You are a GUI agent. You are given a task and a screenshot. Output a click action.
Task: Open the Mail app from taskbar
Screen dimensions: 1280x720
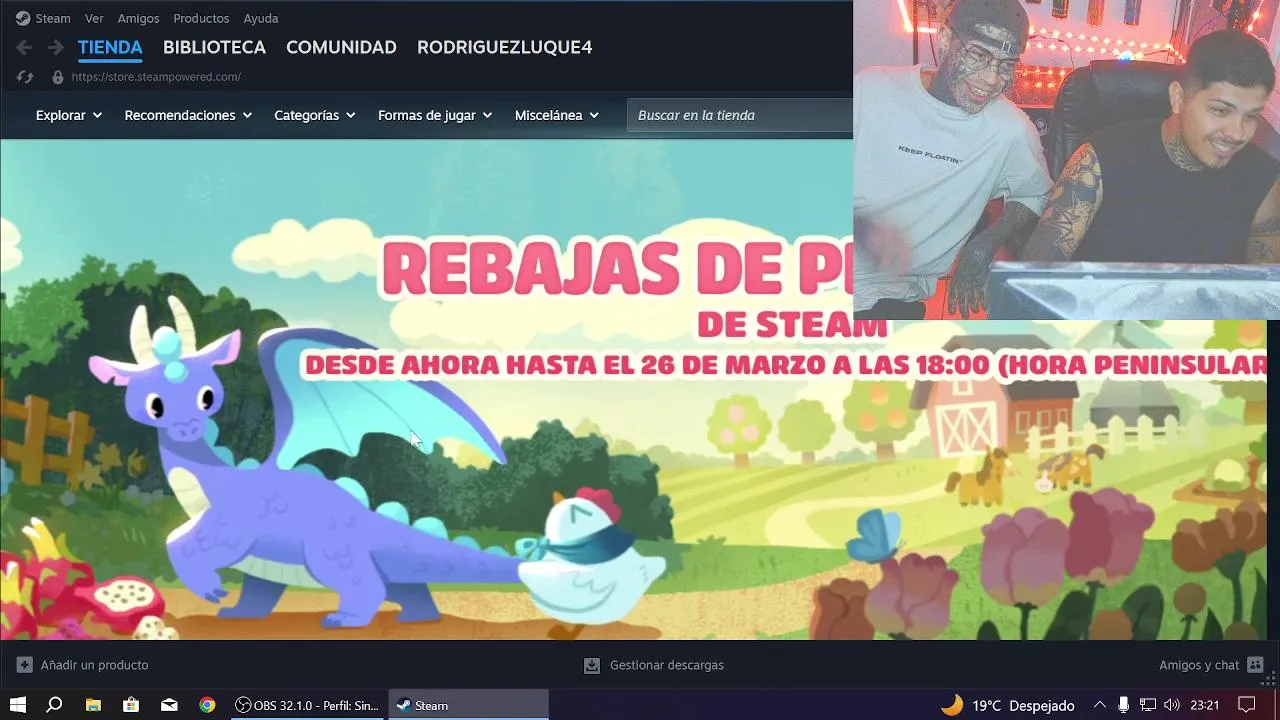tap(169, 705)
